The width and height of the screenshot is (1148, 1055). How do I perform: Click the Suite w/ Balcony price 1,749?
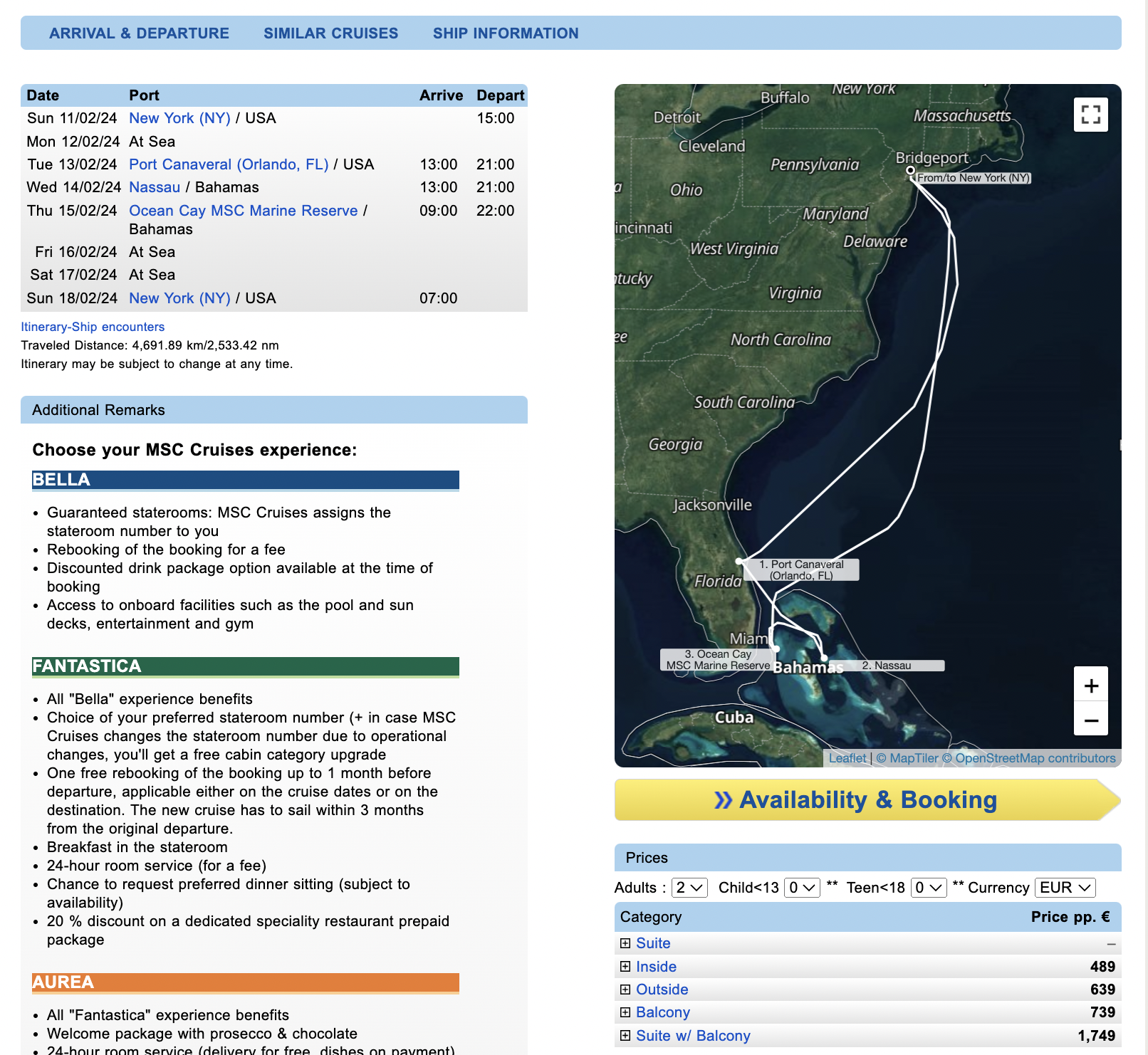pyautogui.click(x=1097, y=1036)
